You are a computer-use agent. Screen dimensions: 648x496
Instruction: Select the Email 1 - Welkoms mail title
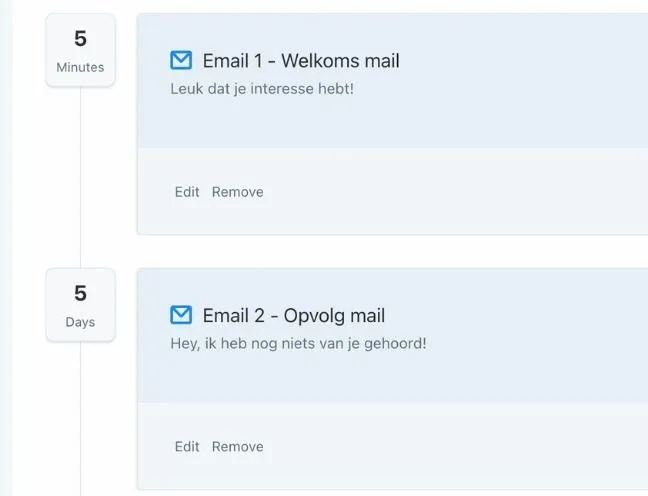[301, 61]
